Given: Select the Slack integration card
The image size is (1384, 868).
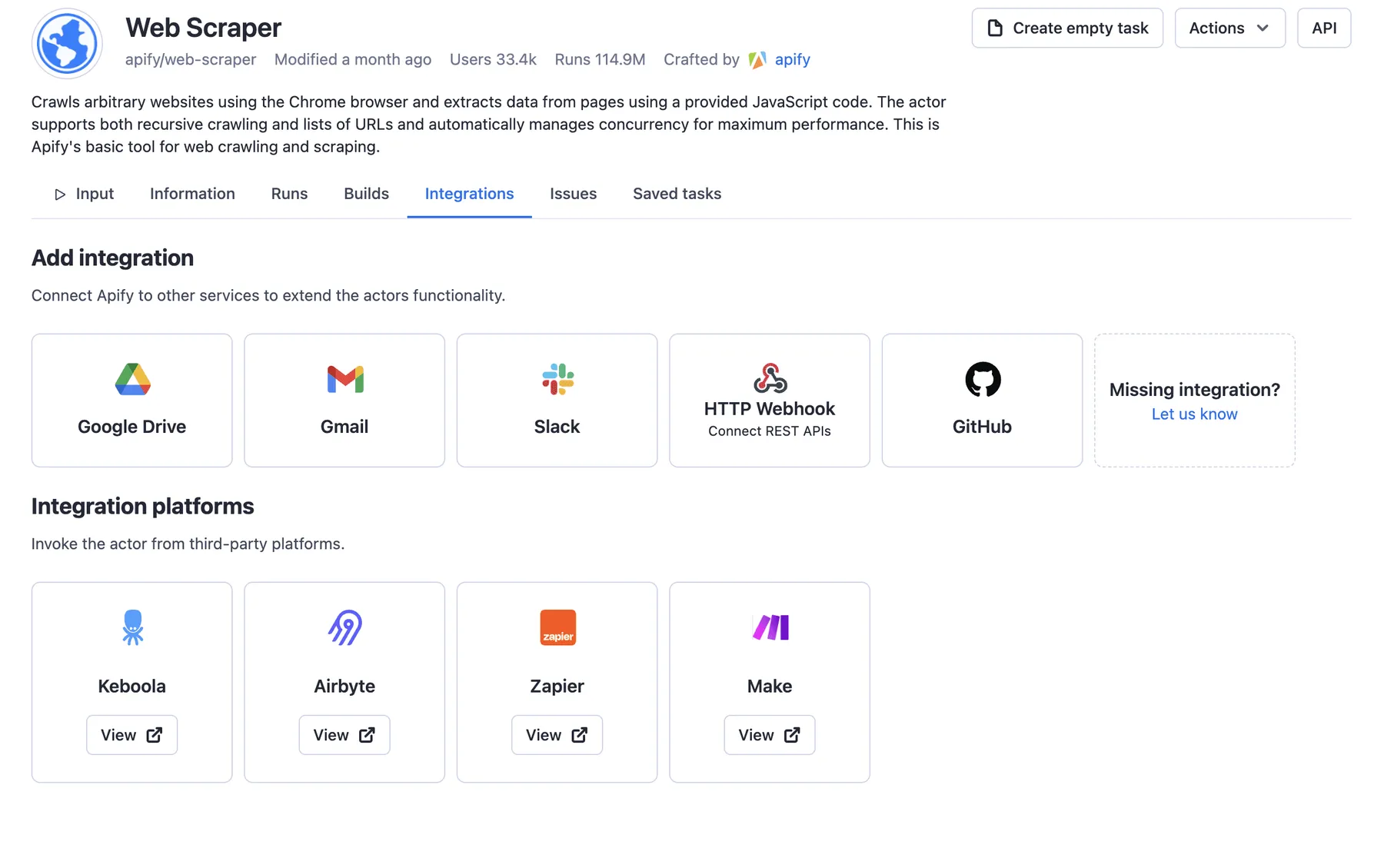Looking at the screenshot, I should [557, 400].
